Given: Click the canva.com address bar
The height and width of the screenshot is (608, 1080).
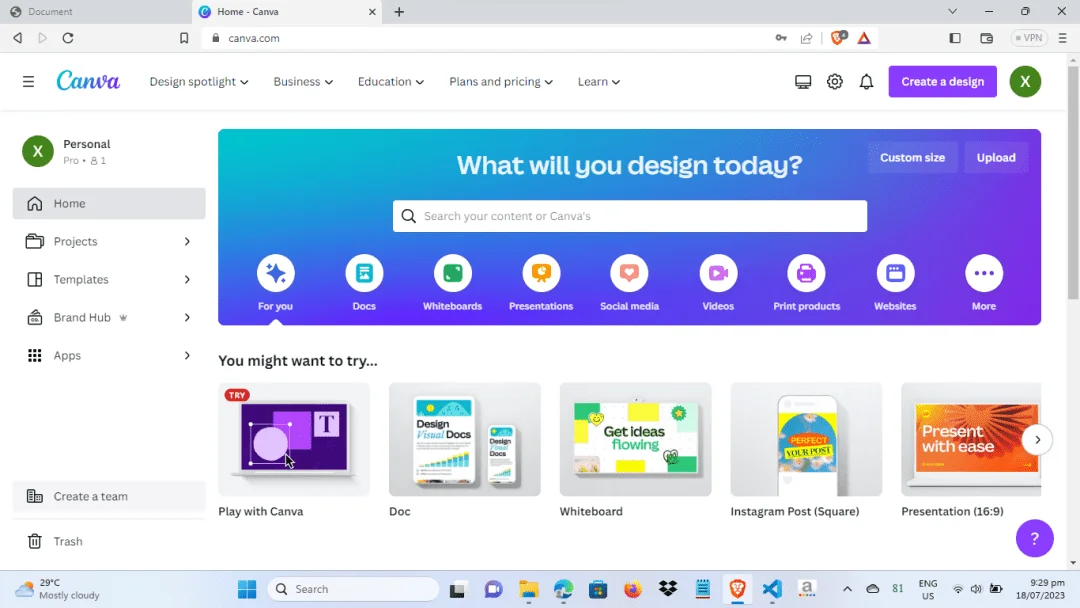Looking at the screenshot, I should pyautogui.click(x=482, y=38).
